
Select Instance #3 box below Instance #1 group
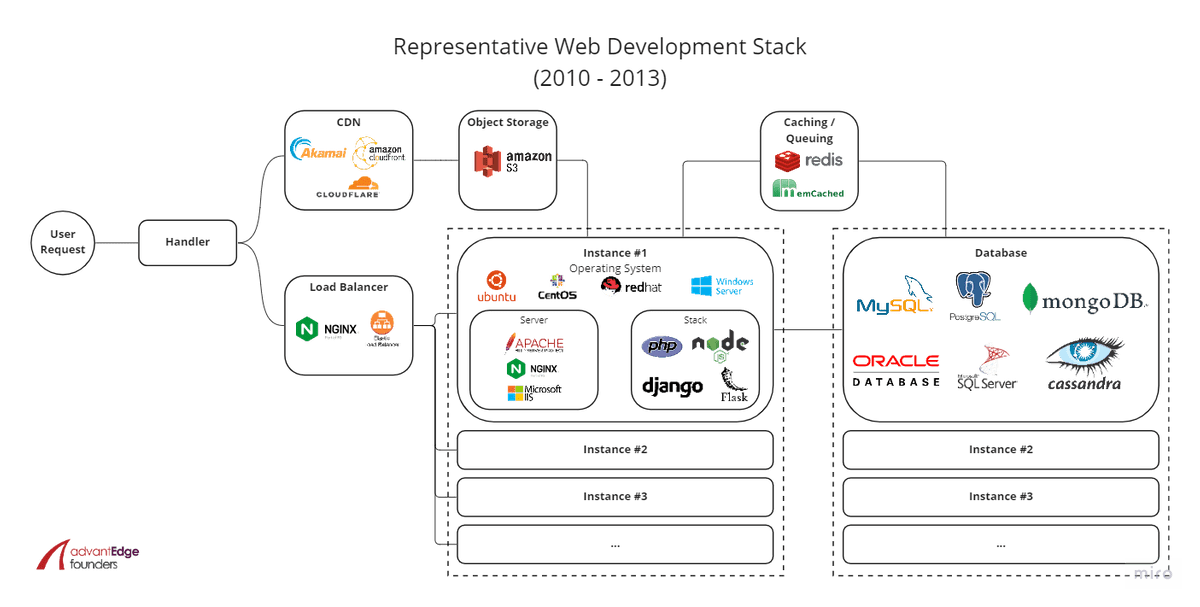coord(615,497)
